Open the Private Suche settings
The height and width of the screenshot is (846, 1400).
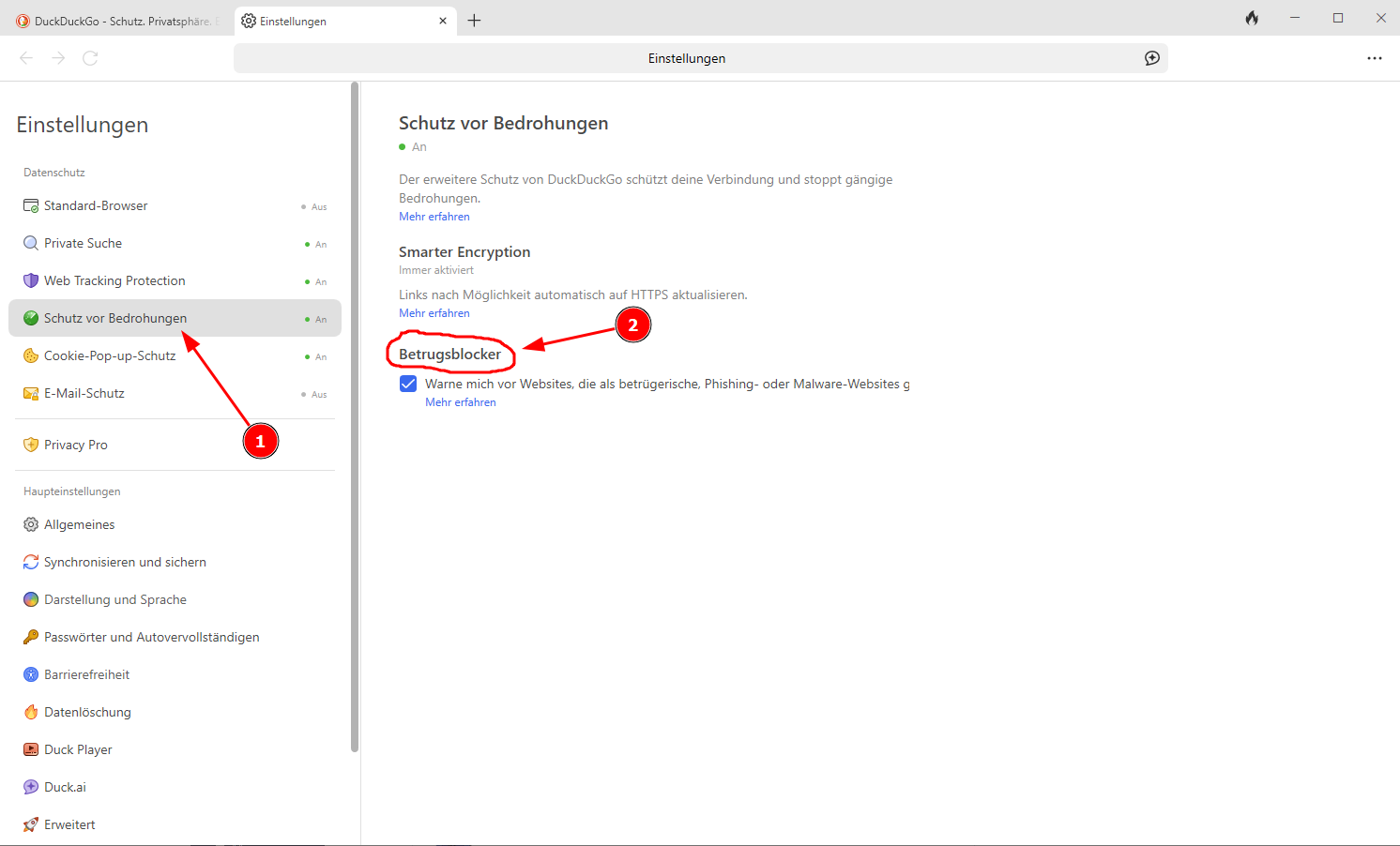pyautogui.click(x=84, y=243)
